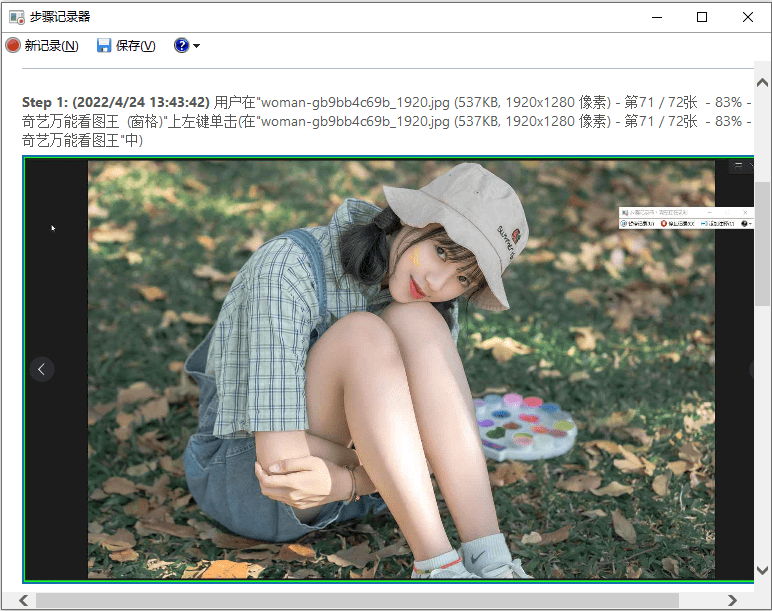Click the next-image chevron at screenshot's right edge

point(750,369)
